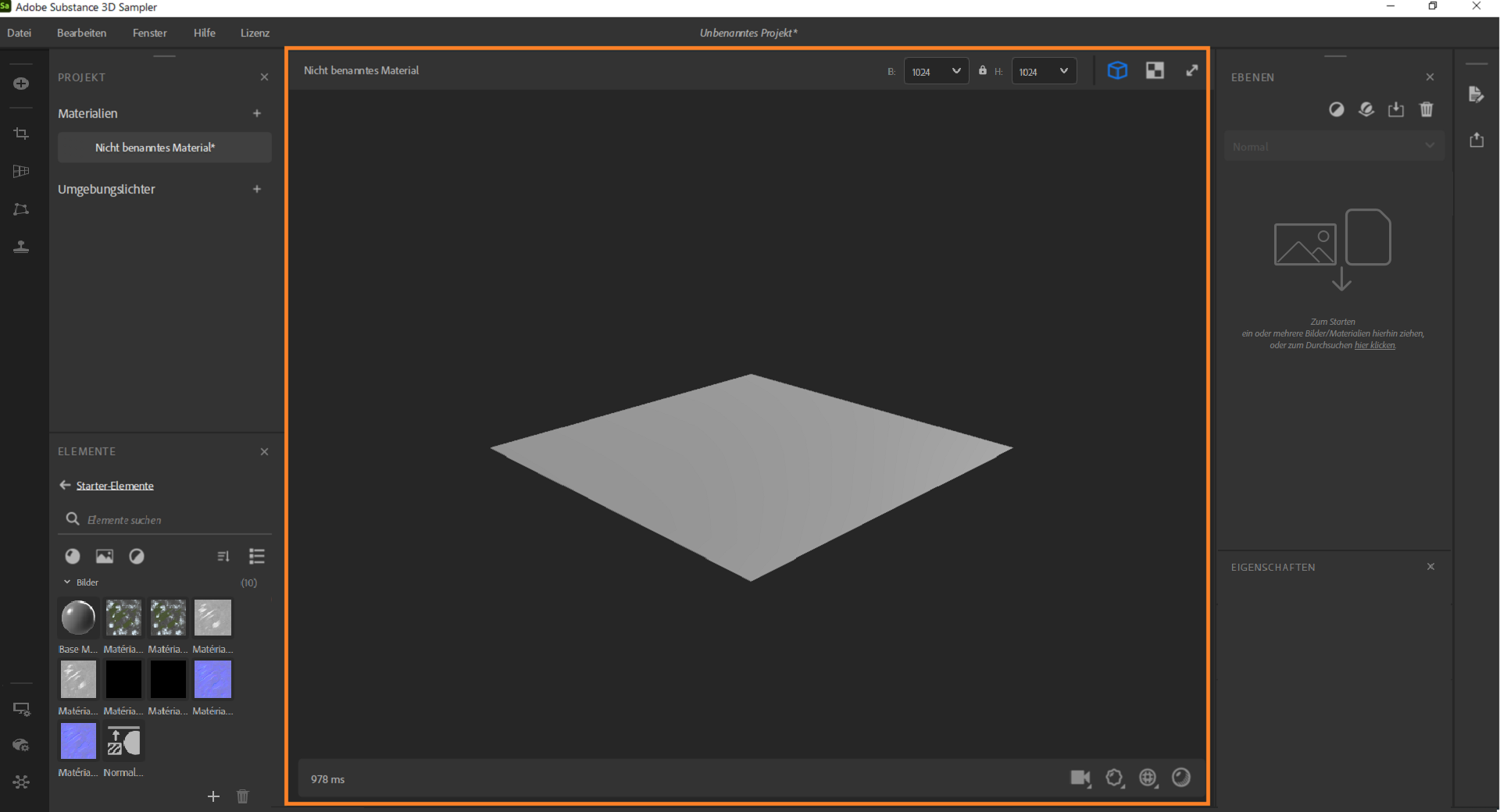Click the add (plus circle) icon in the left sidebar

21,84
